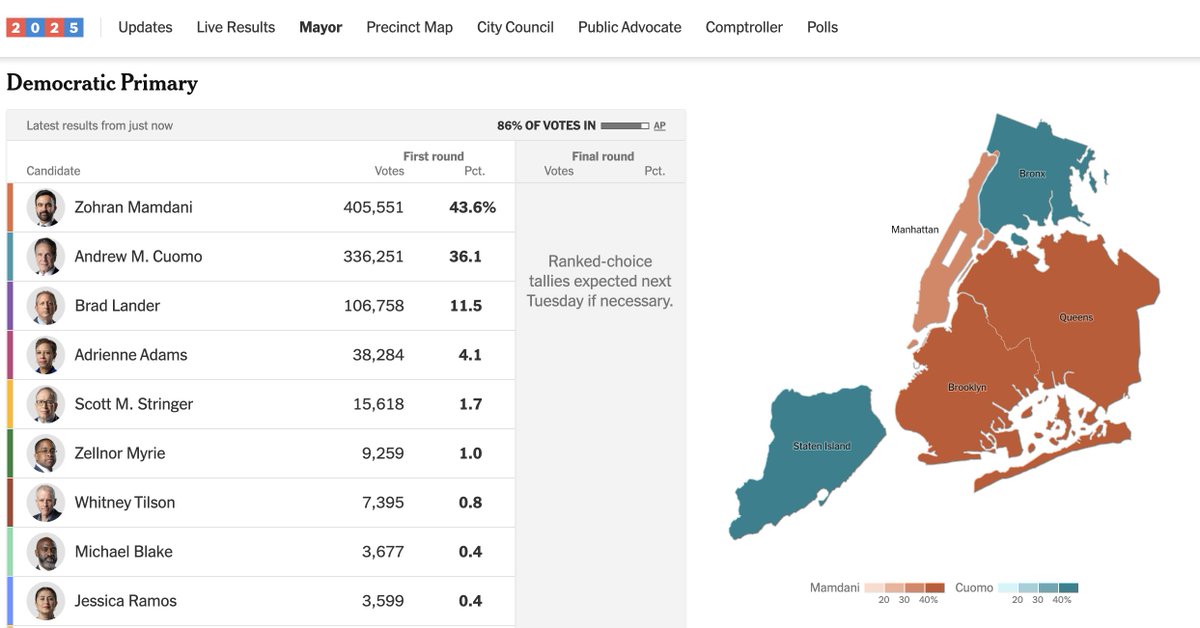
Task: Select the Polls nav item
Action: [822, 27]
